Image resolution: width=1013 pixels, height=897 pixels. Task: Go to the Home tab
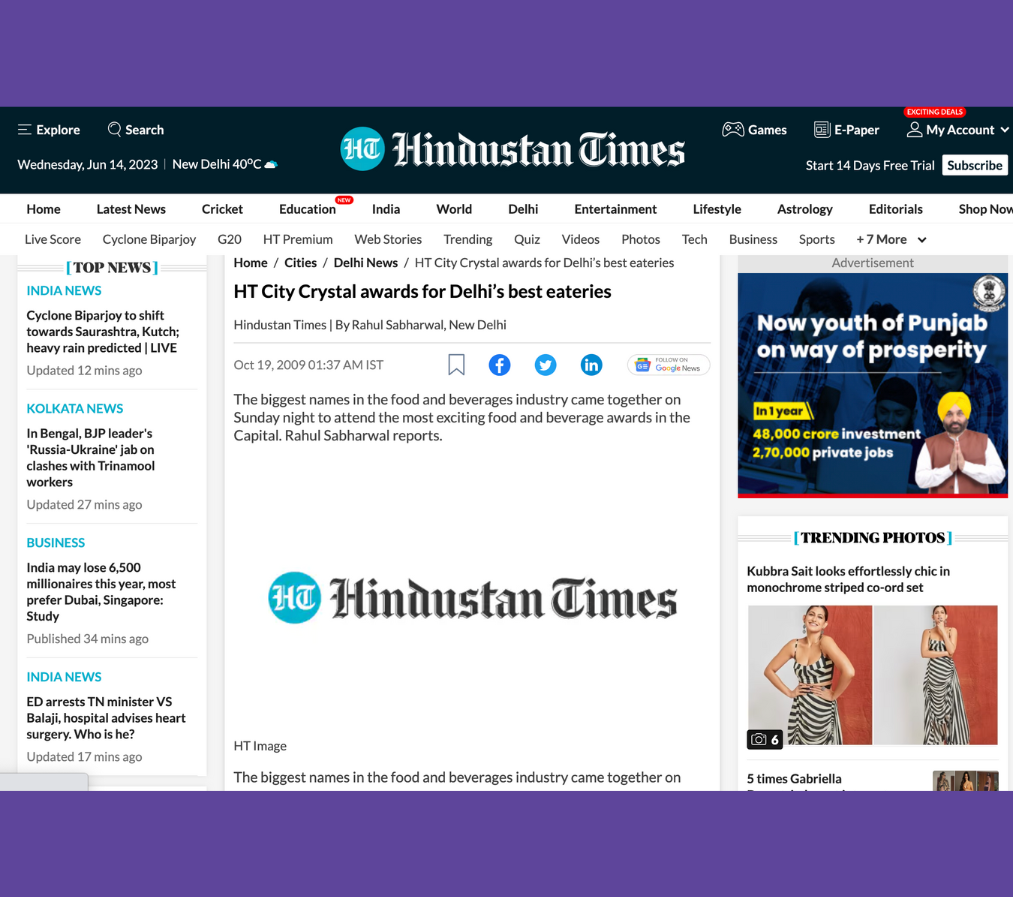click(43, 209)
